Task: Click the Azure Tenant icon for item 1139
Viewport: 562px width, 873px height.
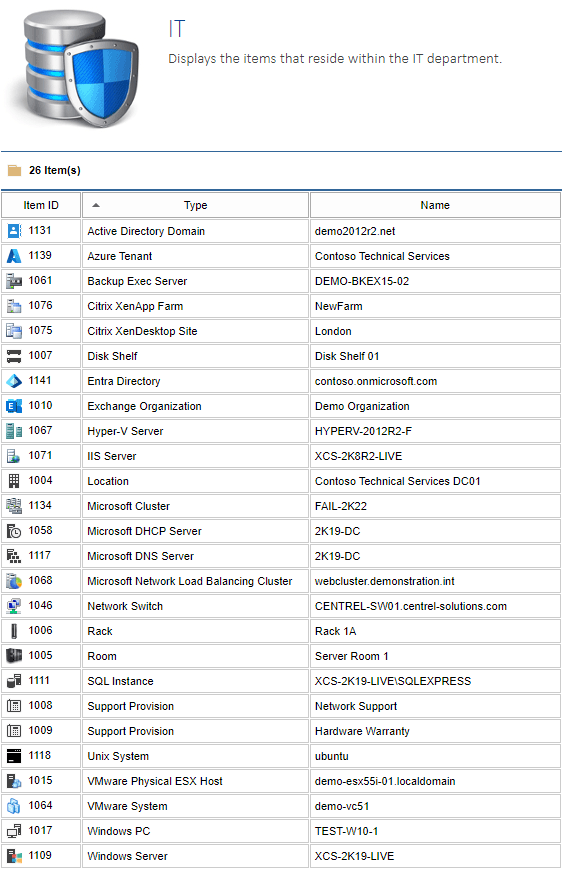Action: [x=14, y=256]
